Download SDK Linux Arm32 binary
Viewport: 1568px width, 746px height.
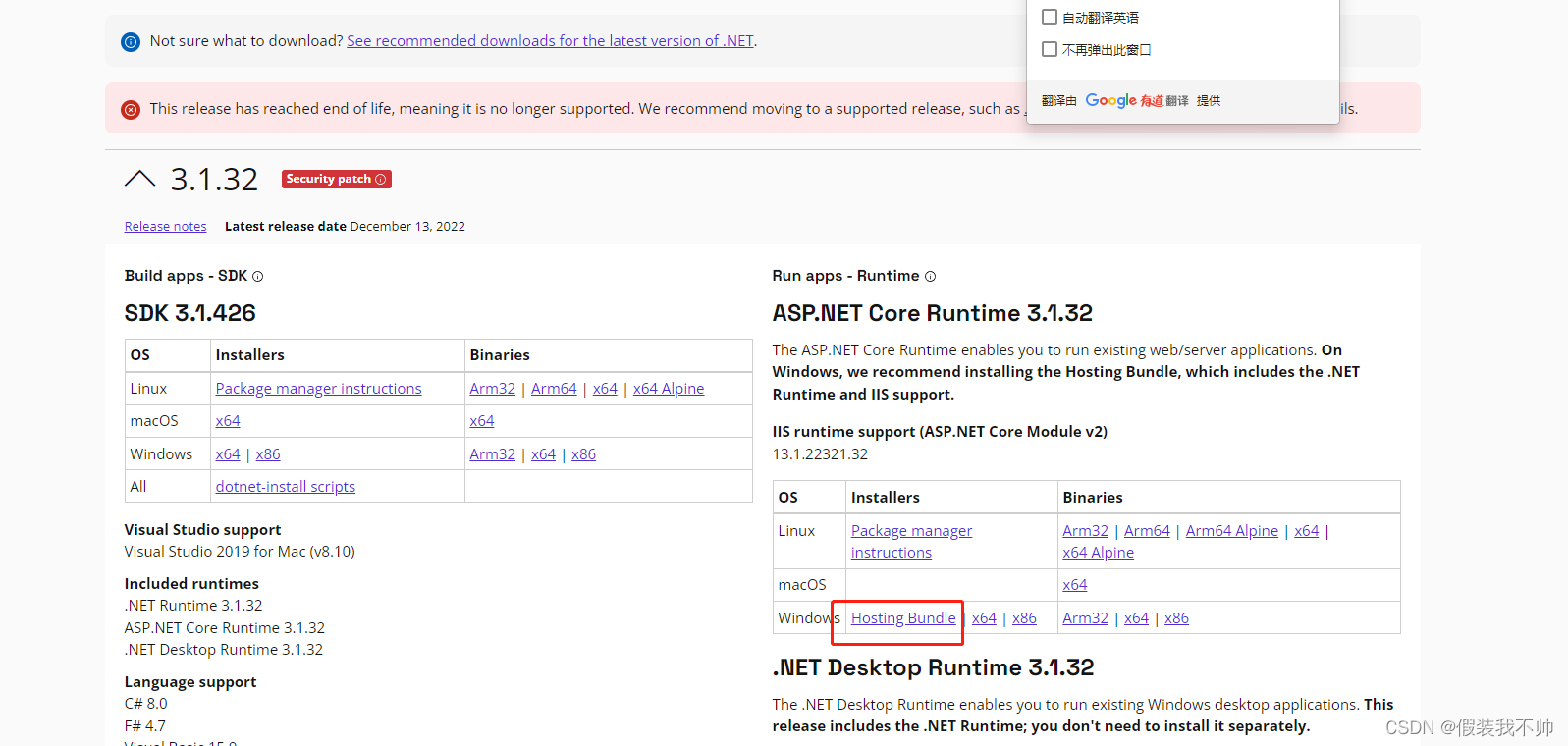point(492,389)
